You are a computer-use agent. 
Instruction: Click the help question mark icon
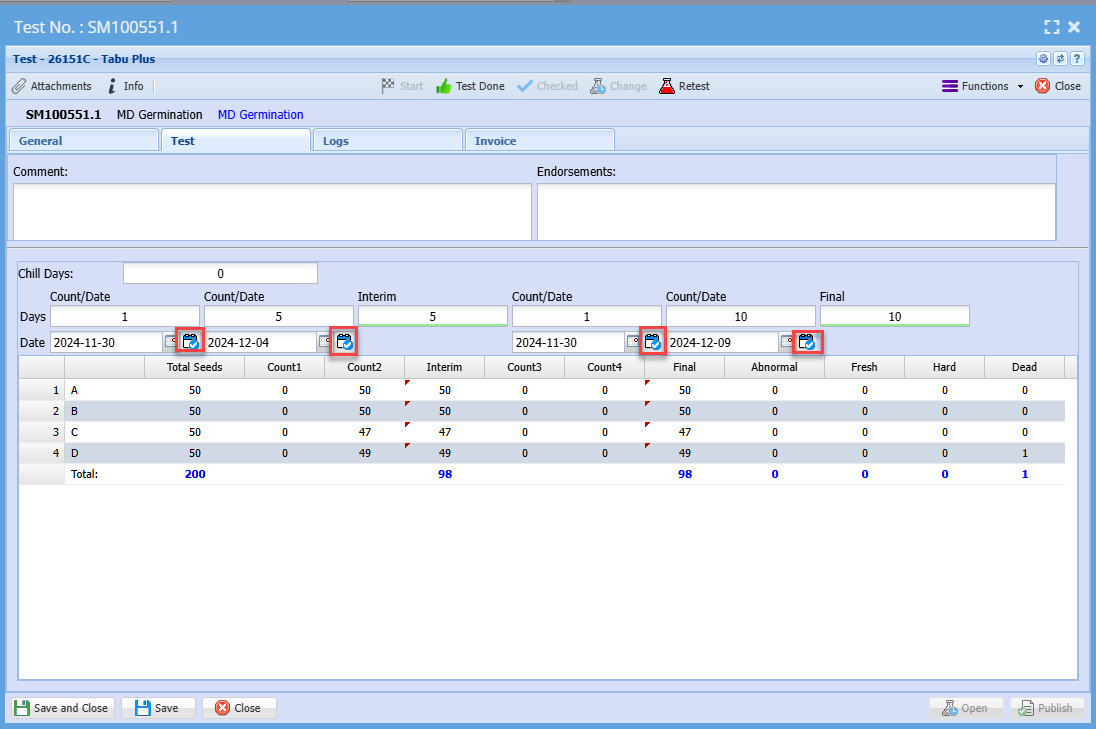point(1077,59)
